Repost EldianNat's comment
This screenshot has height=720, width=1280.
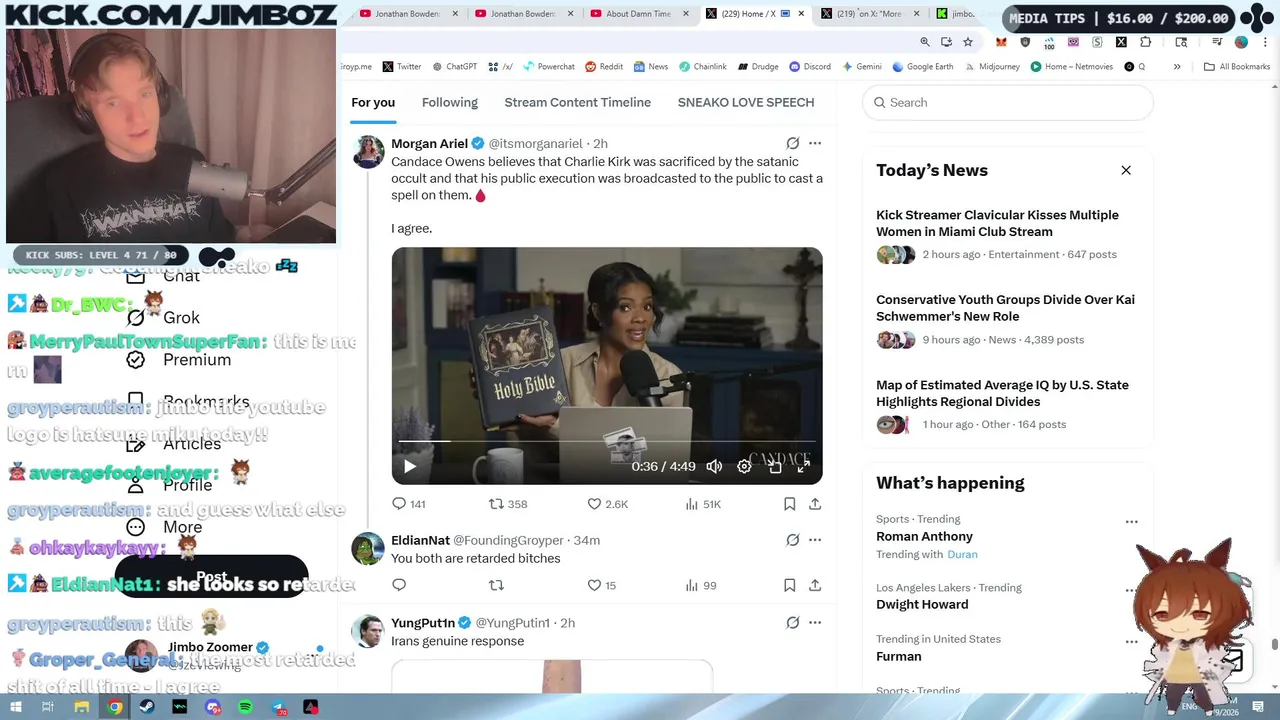(496, 585)
